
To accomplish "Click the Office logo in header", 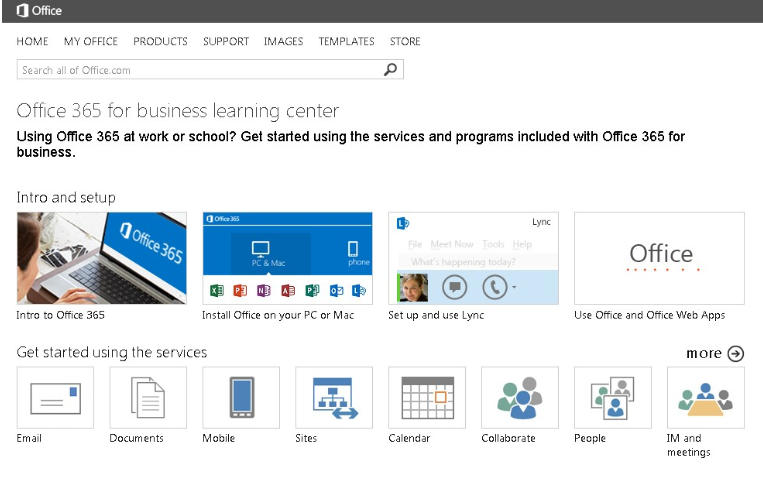I will pyautogui.click(x=39, y=11).
